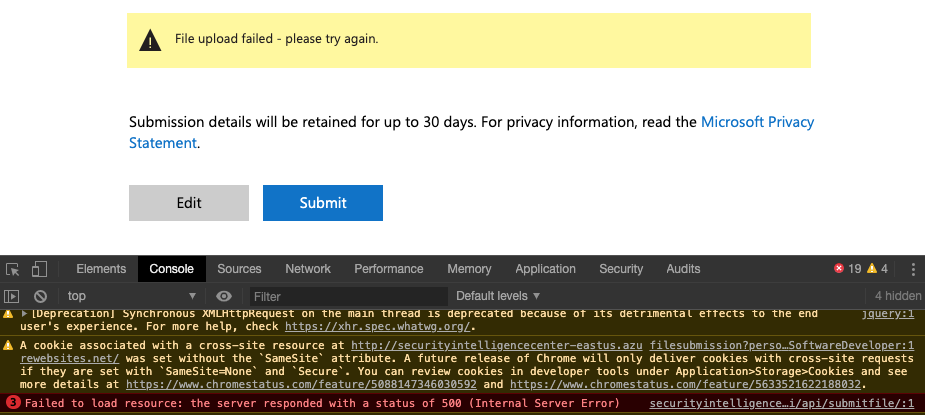Open DevTools three-dot menu
The image size is (925, 415).
pos(913,269)
